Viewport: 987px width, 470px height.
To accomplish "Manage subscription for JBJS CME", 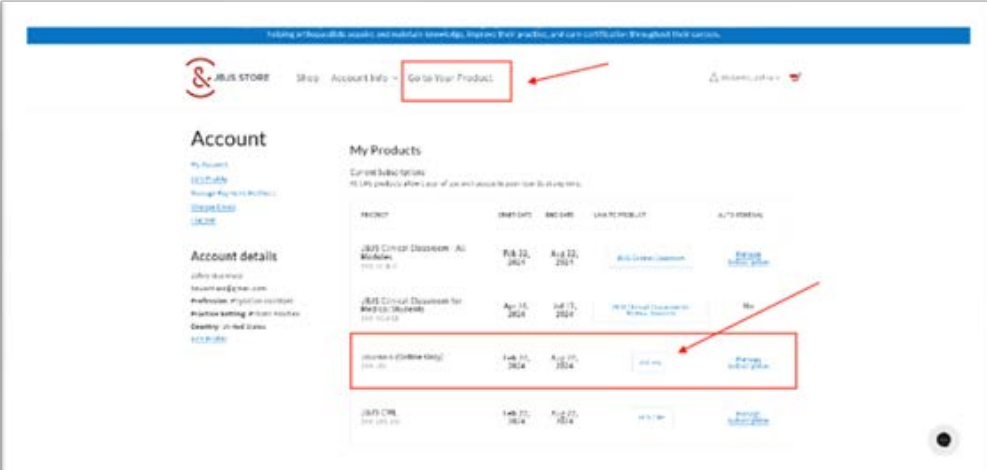I will click(x=748, y=418).
